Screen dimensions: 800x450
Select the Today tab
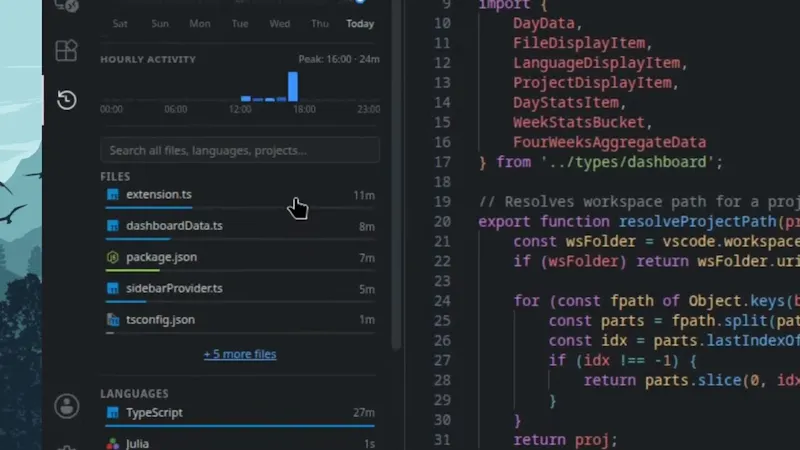tap(360, 24)
